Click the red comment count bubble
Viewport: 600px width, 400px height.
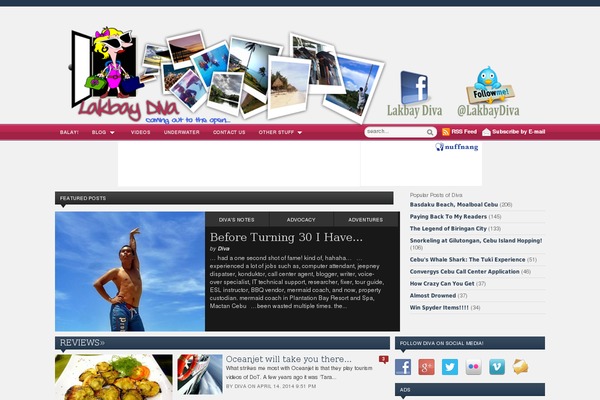[x=383, y=359]
